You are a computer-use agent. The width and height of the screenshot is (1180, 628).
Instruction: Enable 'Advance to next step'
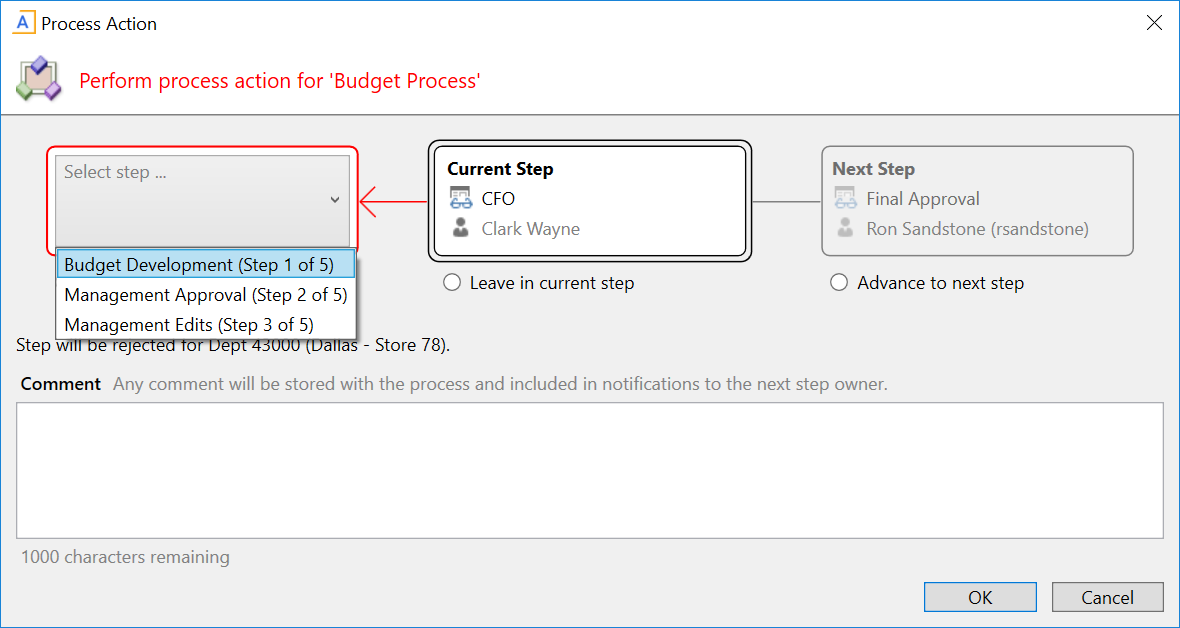pyautogui.click(x=839, y=283)
